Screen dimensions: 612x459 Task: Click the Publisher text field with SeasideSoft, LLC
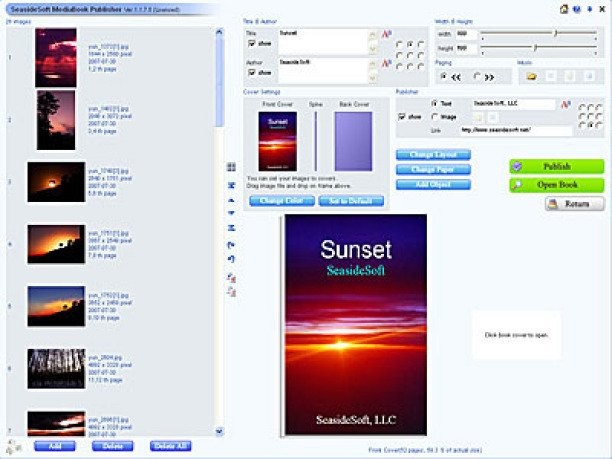click(514, 104)
